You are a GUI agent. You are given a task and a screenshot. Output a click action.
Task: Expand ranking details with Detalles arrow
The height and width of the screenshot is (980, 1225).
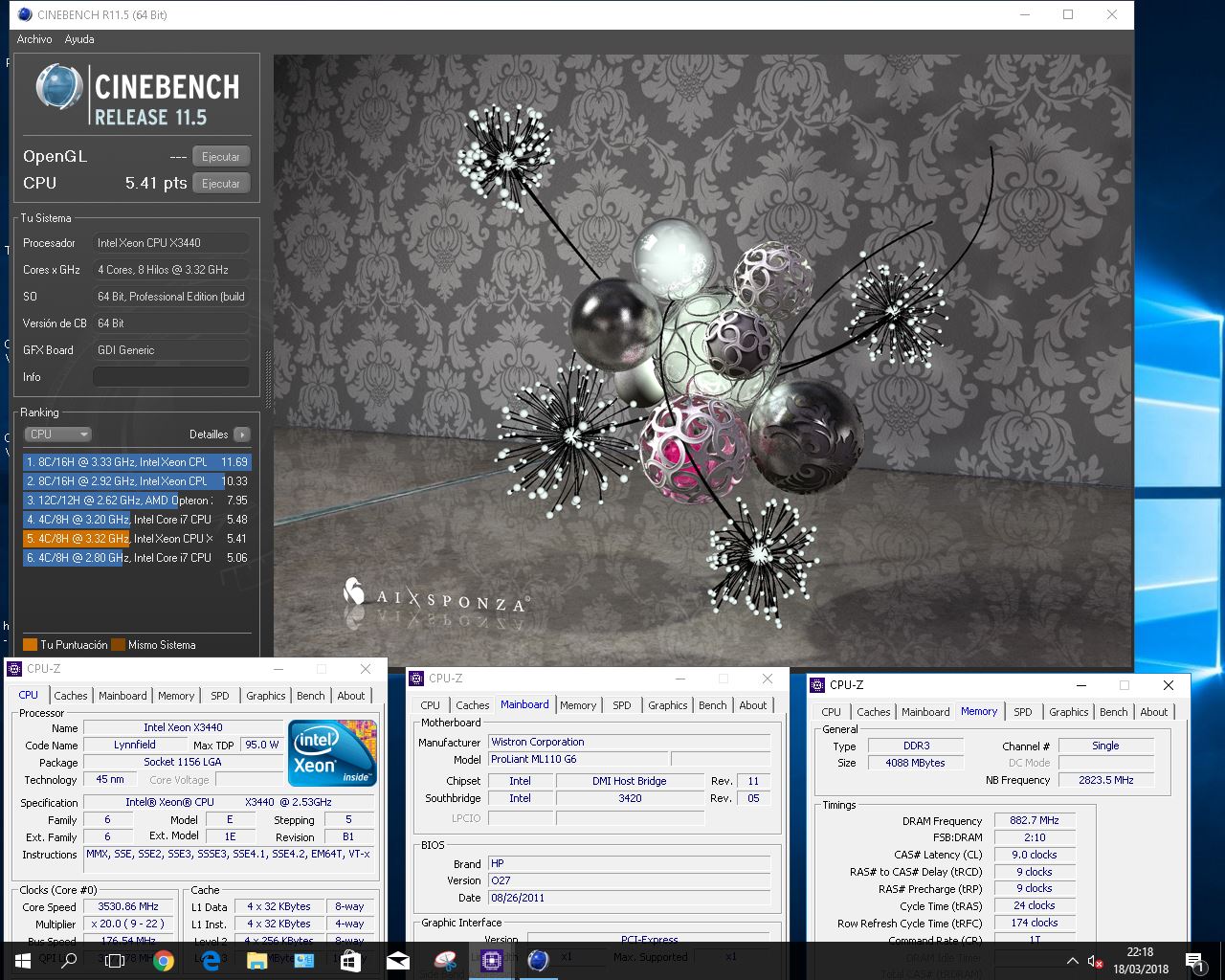tap(242, 434)
